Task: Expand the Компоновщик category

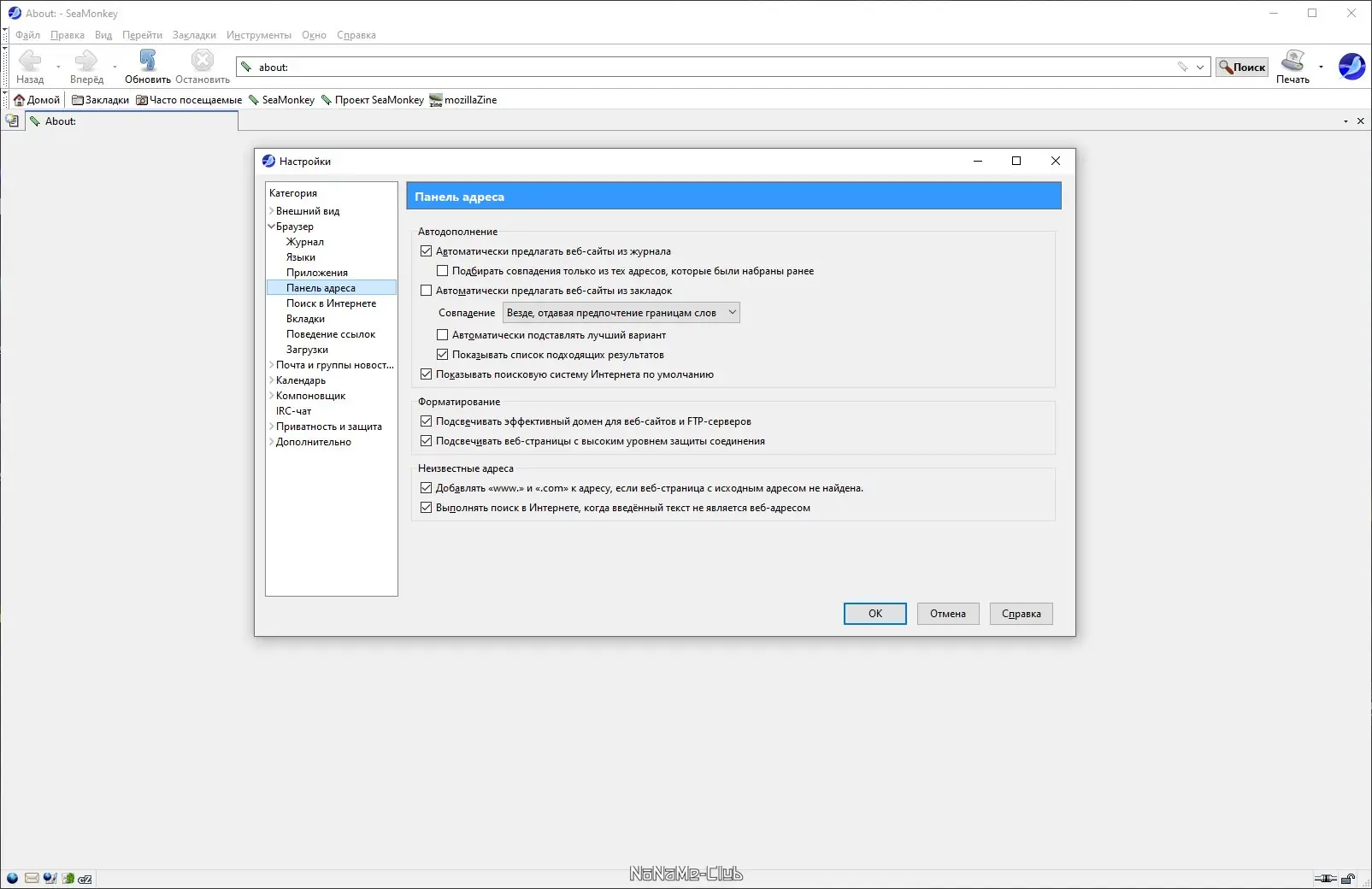Action: point(272,396)
